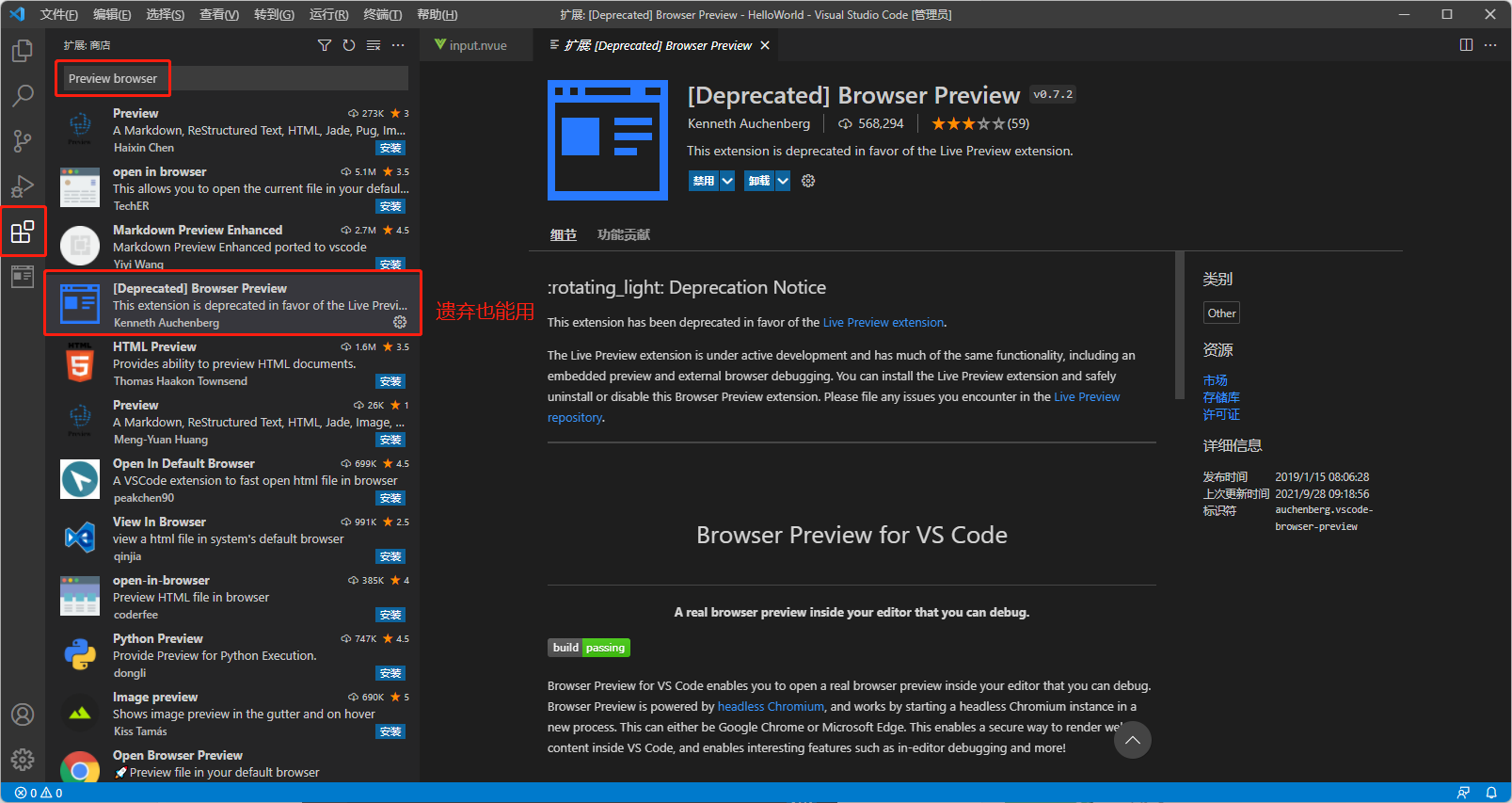1512x803 pixels.
Task: Open notifications bell in status bar
Action: (1491, 793)
